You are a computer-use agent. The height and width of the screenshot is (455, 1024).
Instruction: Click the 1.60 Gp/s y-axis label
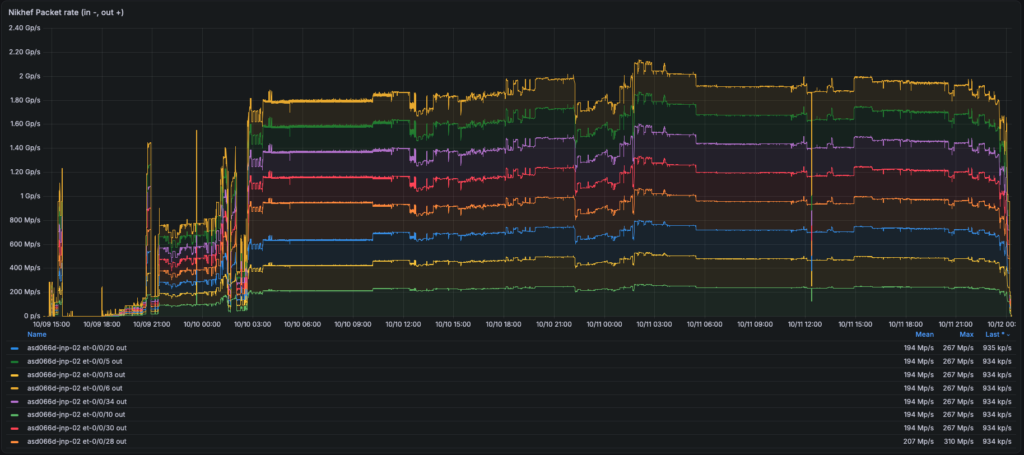(x=24, y=124)
